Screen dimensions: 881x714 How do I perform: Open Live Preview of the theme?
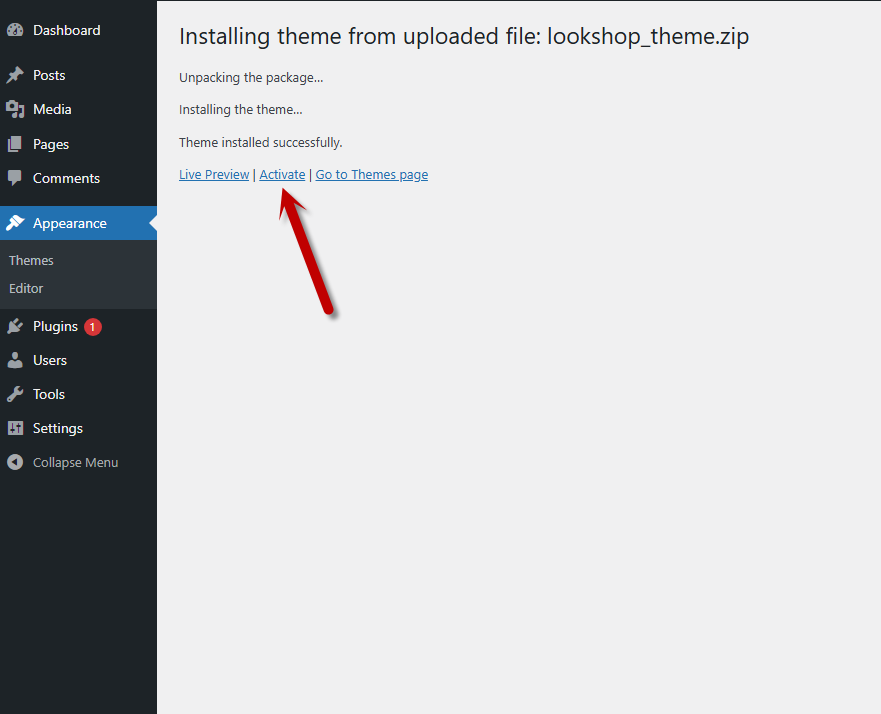[214, 174]
